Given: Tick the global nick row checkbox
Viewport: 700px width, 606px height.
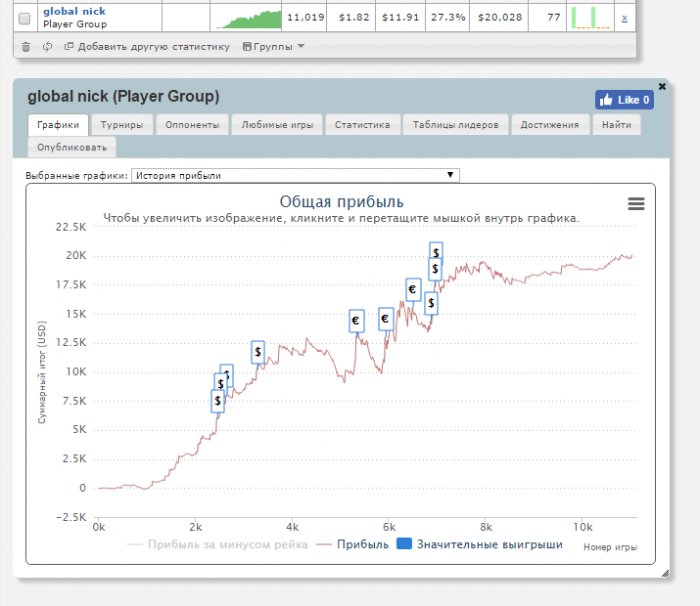Looking at the screenshot, I should (x=25, y=18).
